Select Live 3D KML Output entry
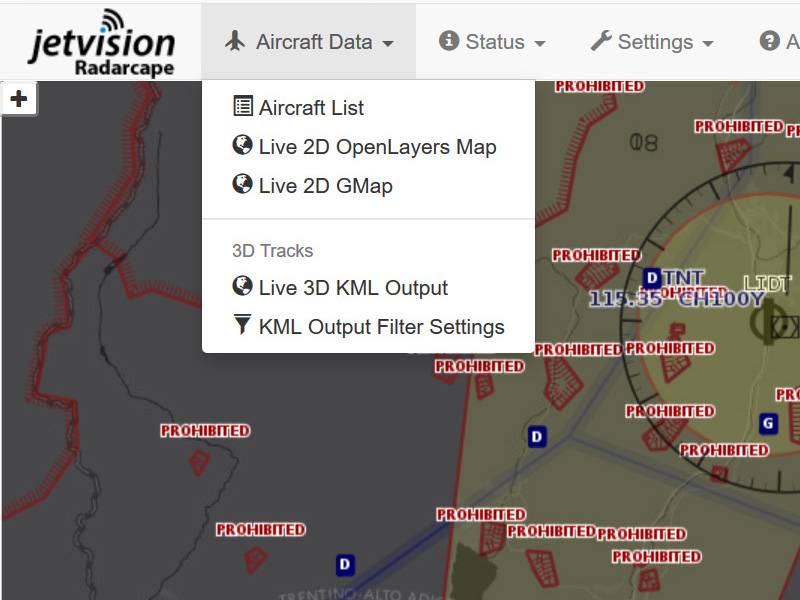 353,288
